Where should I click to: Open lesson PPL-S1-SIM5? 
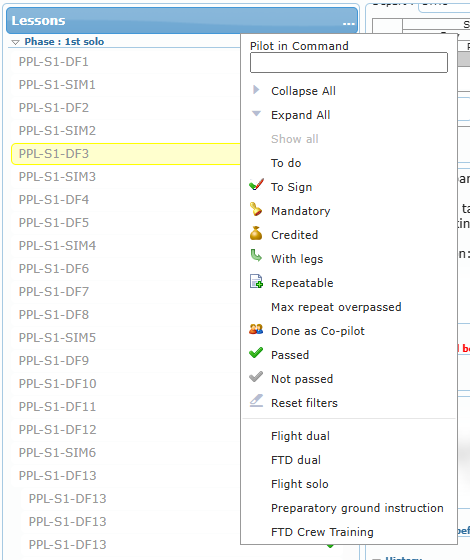pos(57,338)
